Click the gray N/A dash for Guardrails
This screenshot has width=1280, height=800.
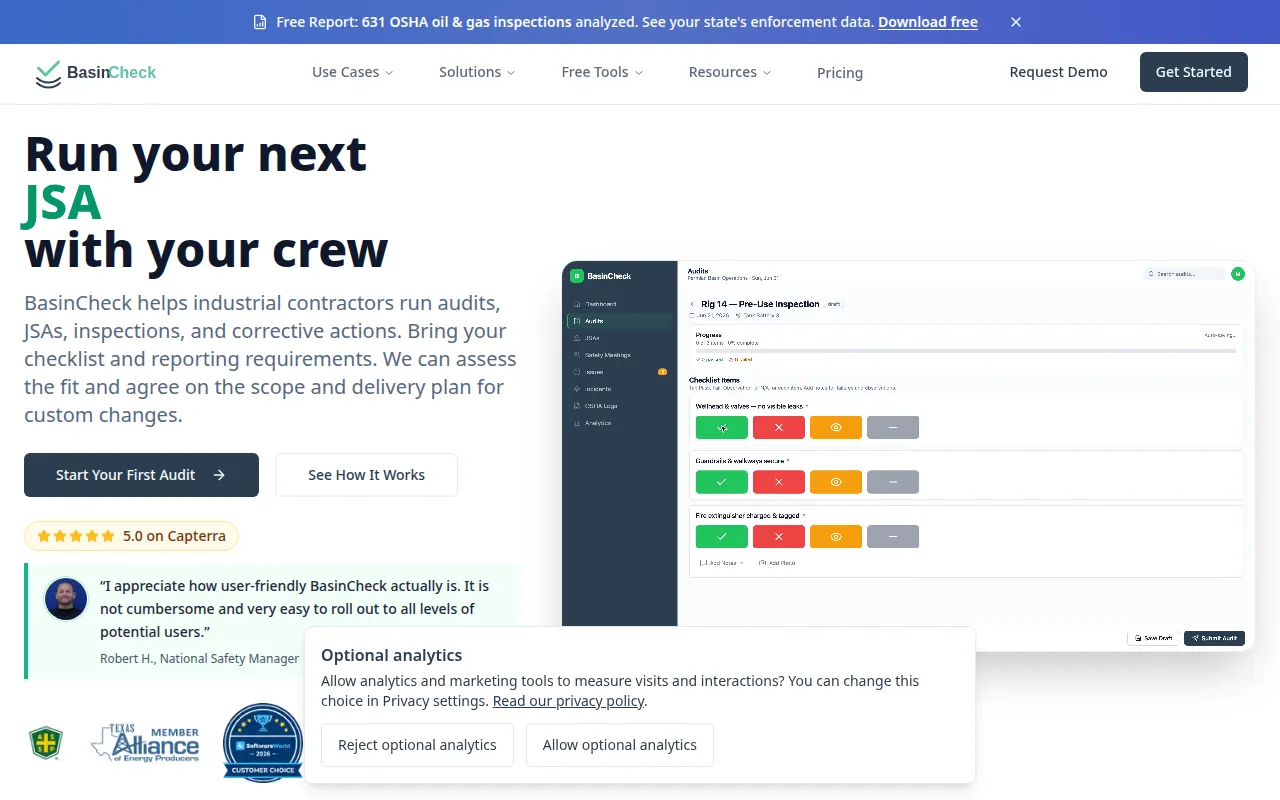pos(893,482)
